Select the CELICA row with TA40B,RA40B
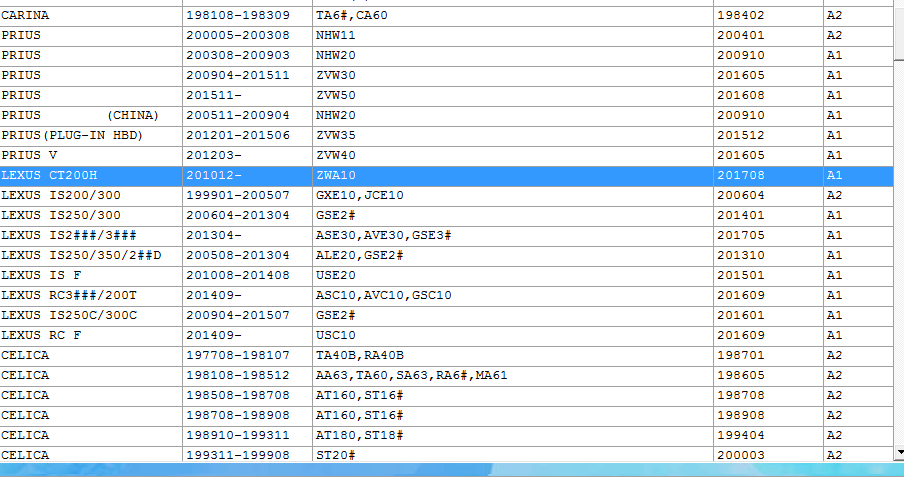This screenshot has width=904, height=477. click(447, 355)
